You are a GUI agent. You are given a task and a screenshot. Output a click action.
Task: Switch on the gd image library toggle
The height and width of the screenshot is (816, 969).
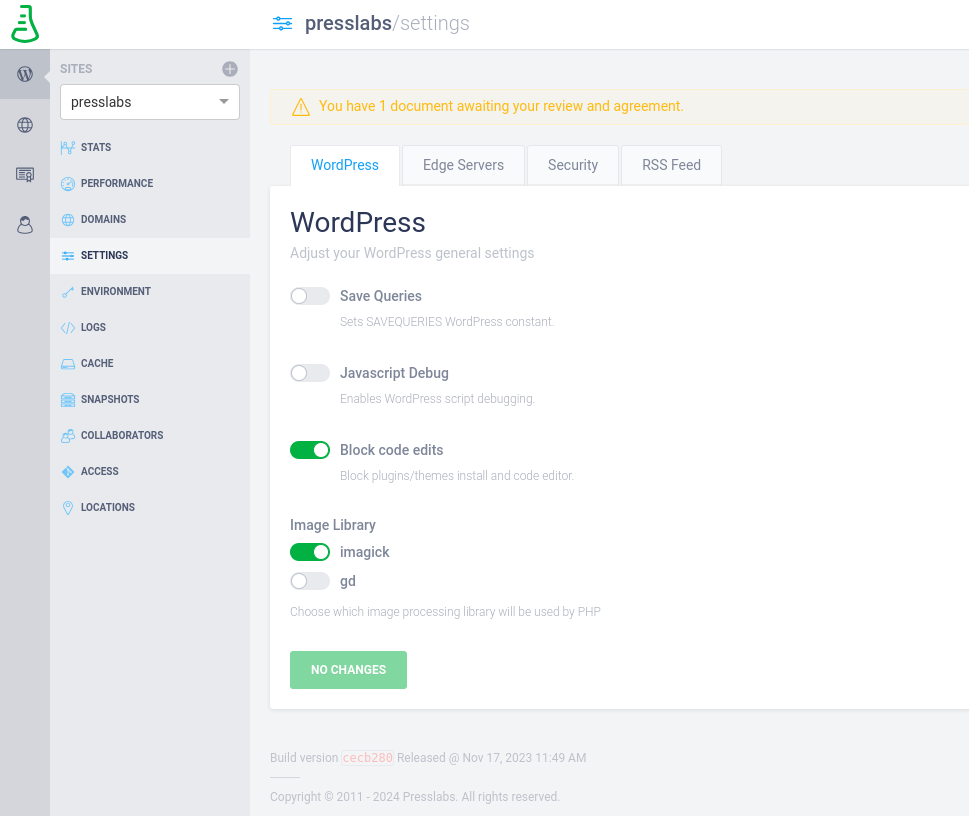(310, 581)
